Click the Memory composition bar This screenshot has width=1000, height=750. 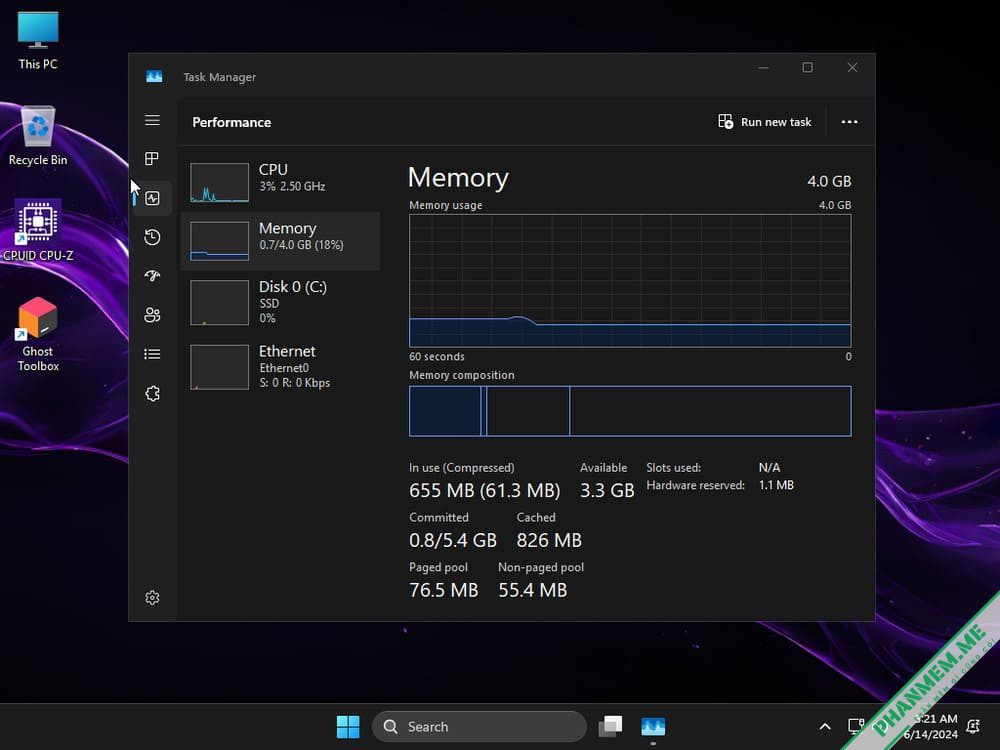pos(630,411)
